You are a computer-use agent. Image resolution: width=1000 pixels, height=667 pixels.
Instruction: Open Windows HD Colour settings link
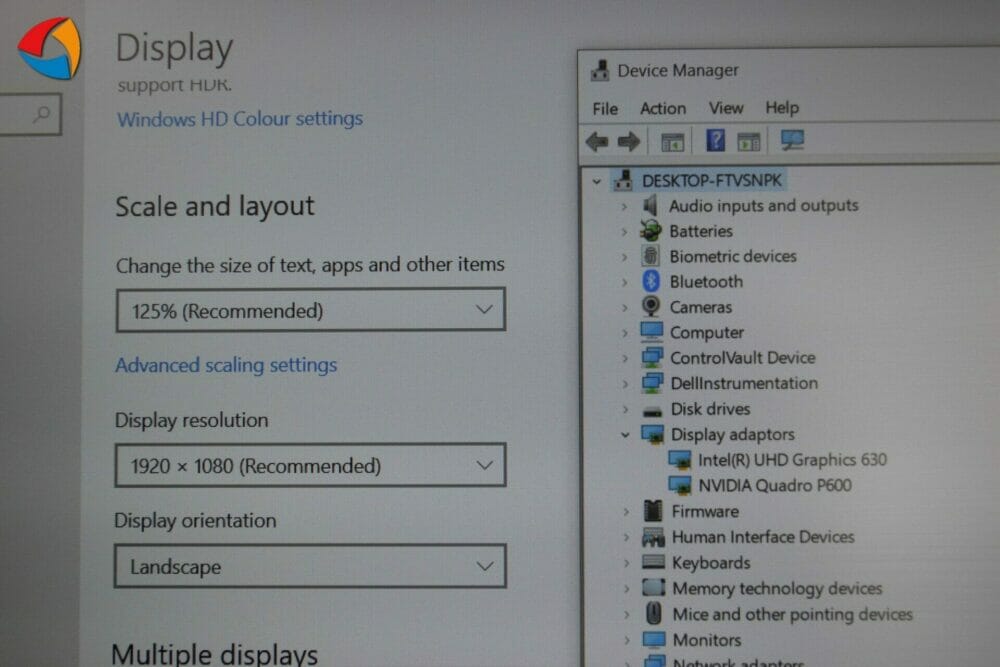pyautogui.click(x=240, y=119)
